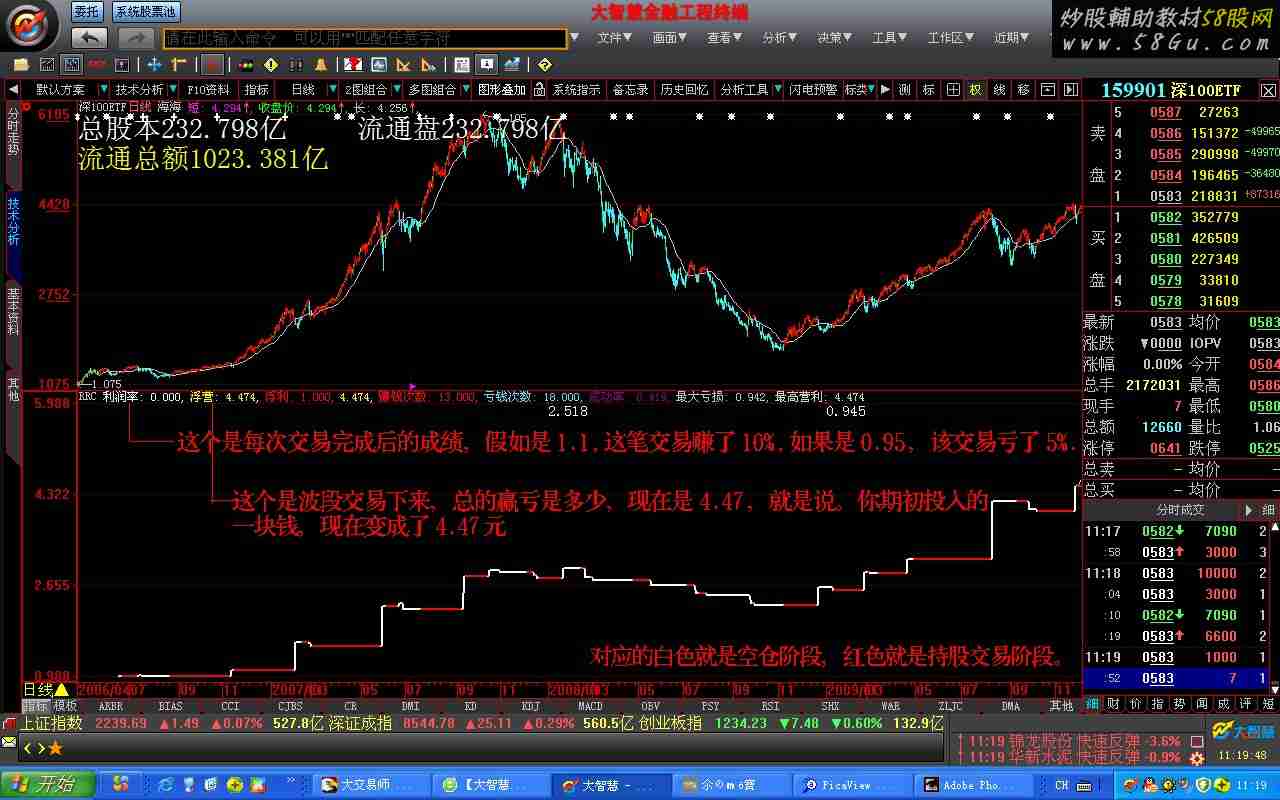
Task: Open the 日线 period dropdown
Action: [332, 89]
